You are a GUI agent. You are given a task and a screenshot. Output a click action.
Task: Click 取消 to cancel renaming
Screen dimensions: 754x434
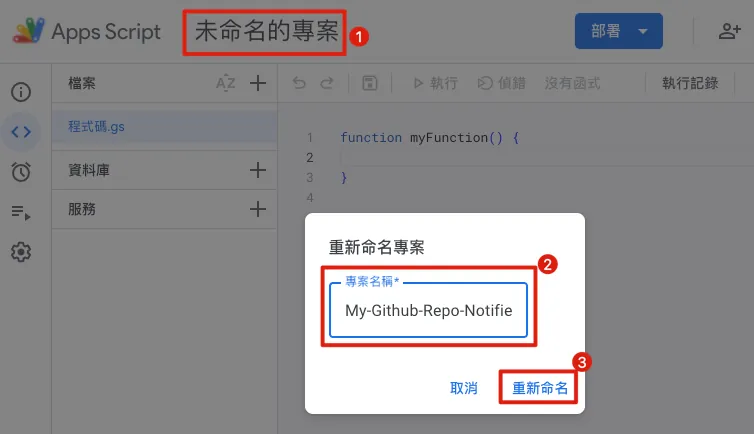[464, 388]
